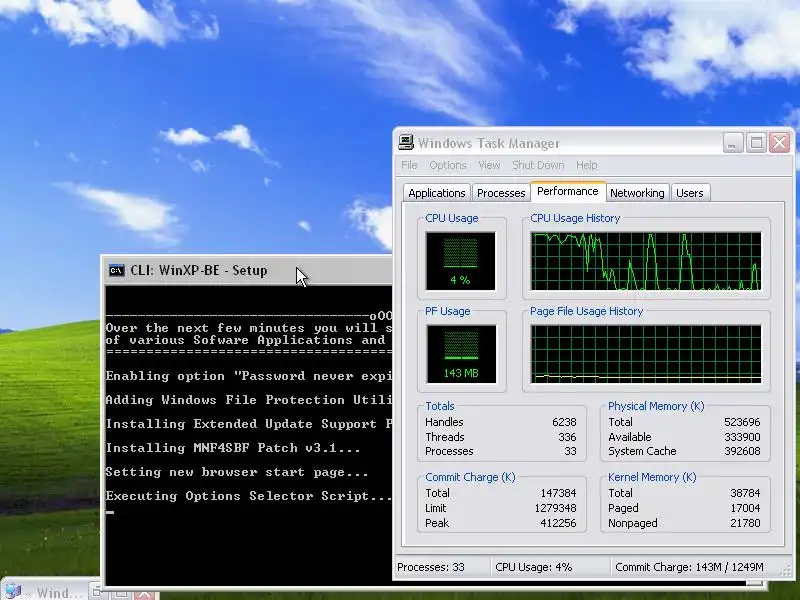Viewport: 800px width, 600px height.
Task: Open the Shut Down menu
Action: coord(538,165)
